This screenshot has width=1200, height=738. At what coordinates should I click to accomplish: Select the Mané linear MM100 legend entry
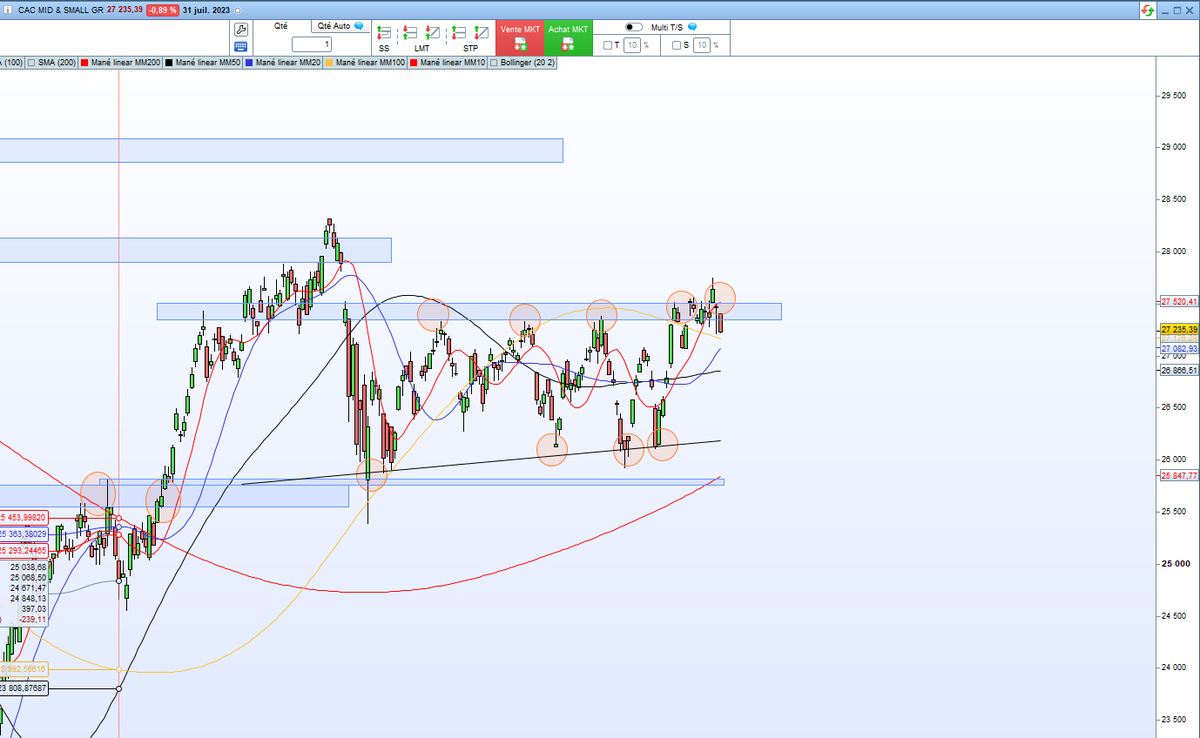click(x=367, y=62)
